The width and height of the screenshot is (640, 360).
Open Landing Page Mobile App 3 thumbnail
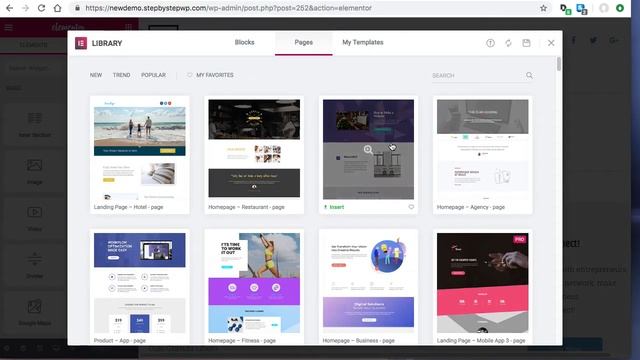point(482,283)
